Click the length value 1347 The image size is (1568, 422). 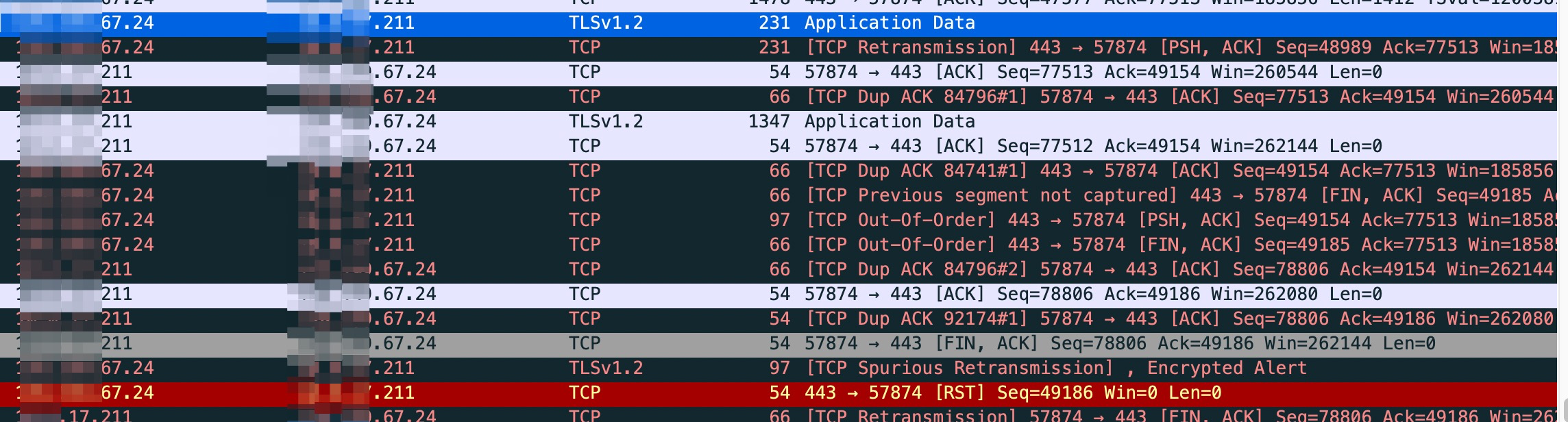(769, 122)
